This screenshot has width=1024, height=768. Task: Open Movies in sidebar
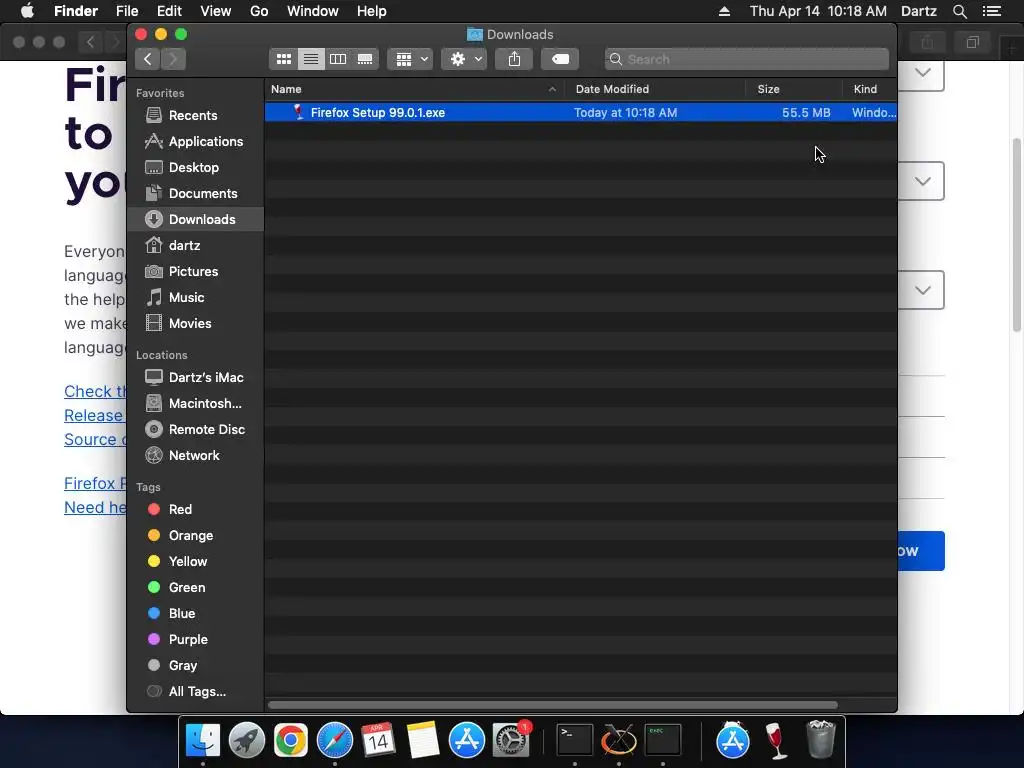click(x=195, y=324)
